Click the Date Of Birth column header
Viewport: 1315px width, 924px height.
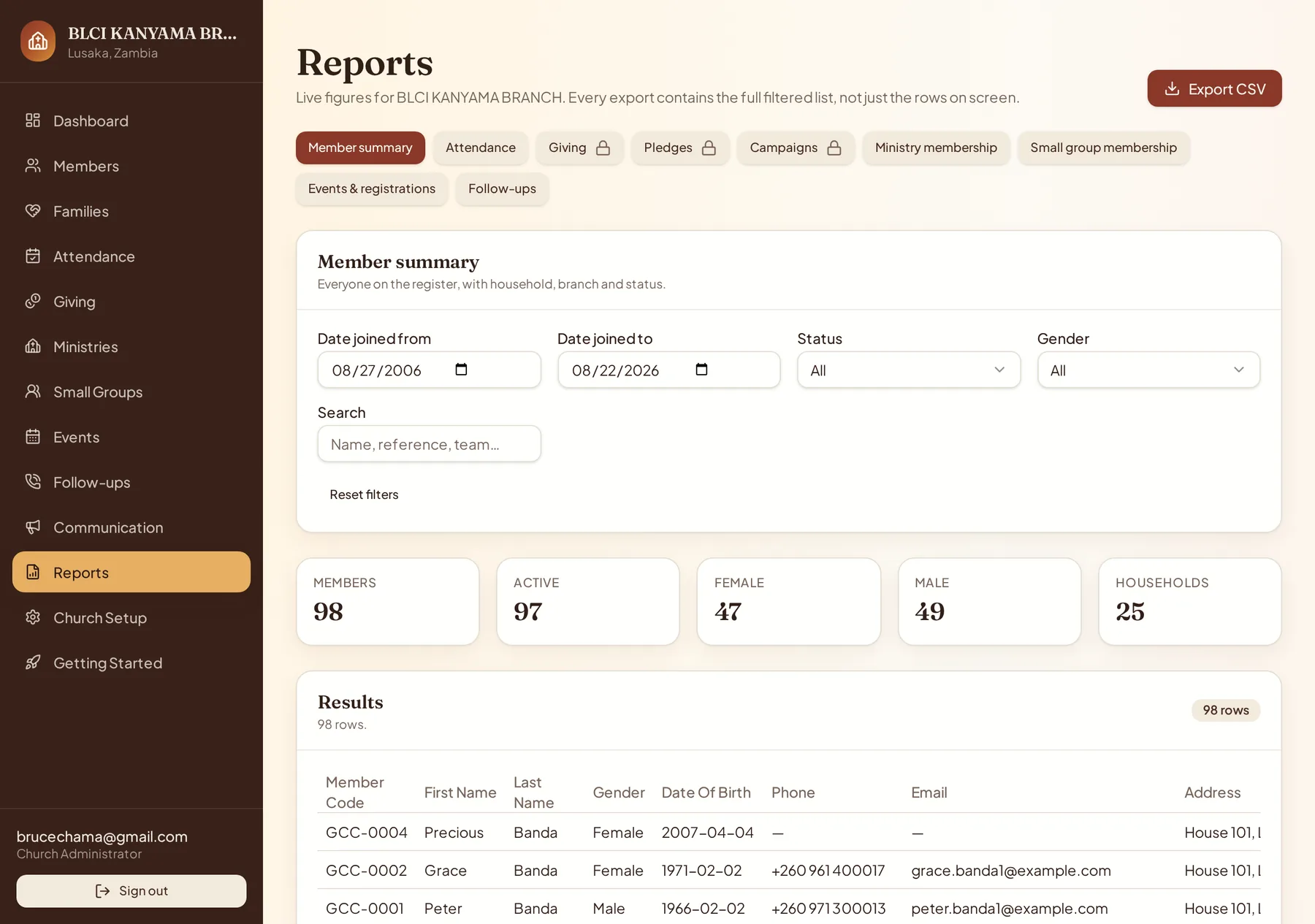coord(706,793)
